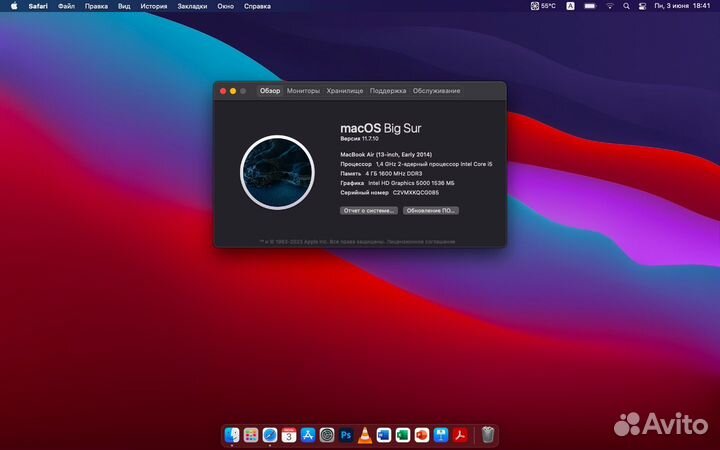This screenshot has height=450, width=720.
Task: Open Microsoft PowerPoint from the Dock
Action: (x=422, y=434)
